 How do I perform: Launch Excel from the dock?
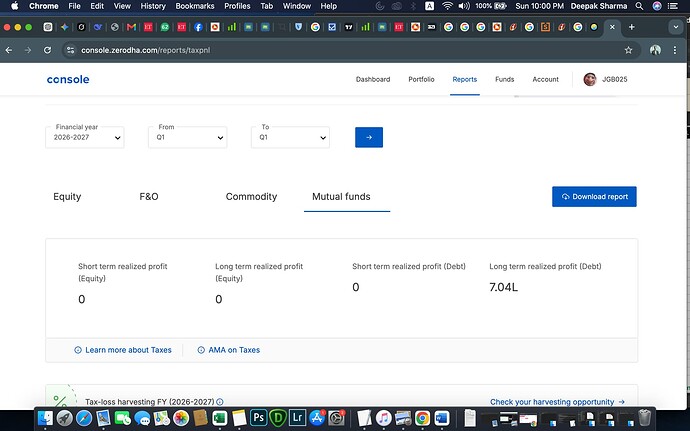point(220,418)
